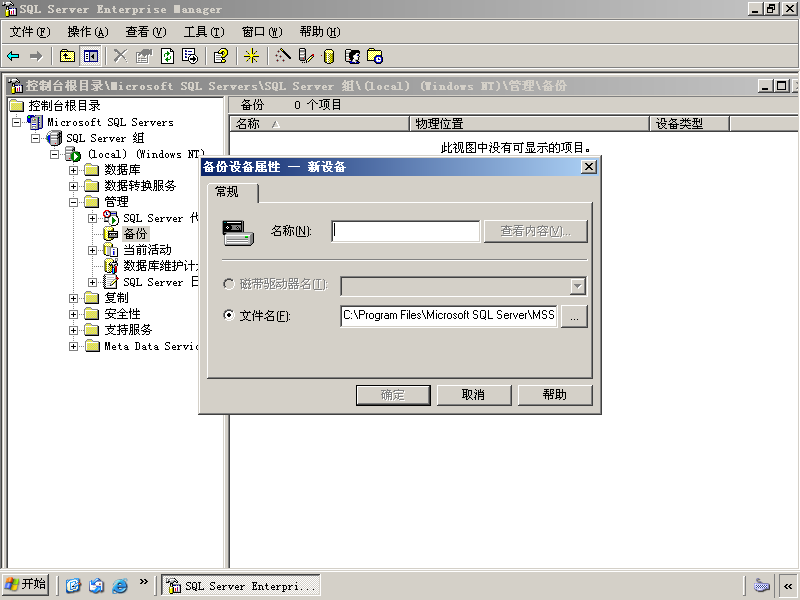Open the Help toolbar icon
The height and width of the screenshot is (600, 800).
pyautogui.click(x=221, y=56)
